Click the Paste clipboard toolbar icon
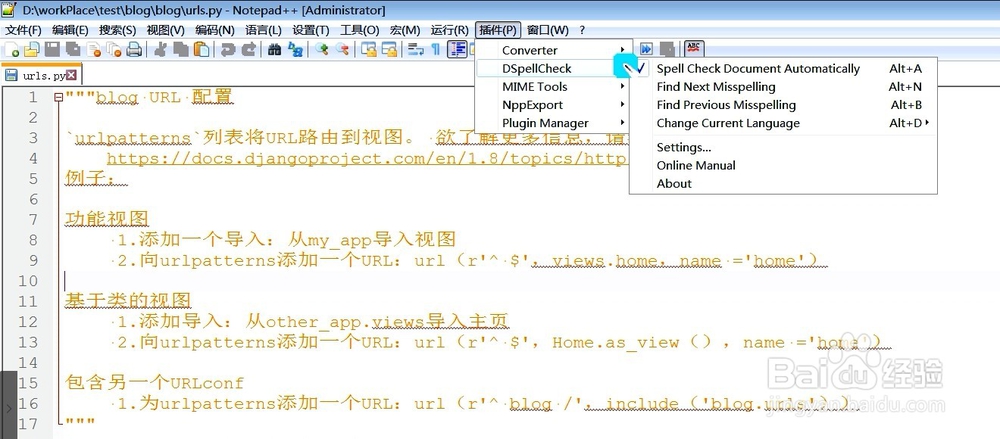This screenshot has height=439, width=1000. coord(202,50)
